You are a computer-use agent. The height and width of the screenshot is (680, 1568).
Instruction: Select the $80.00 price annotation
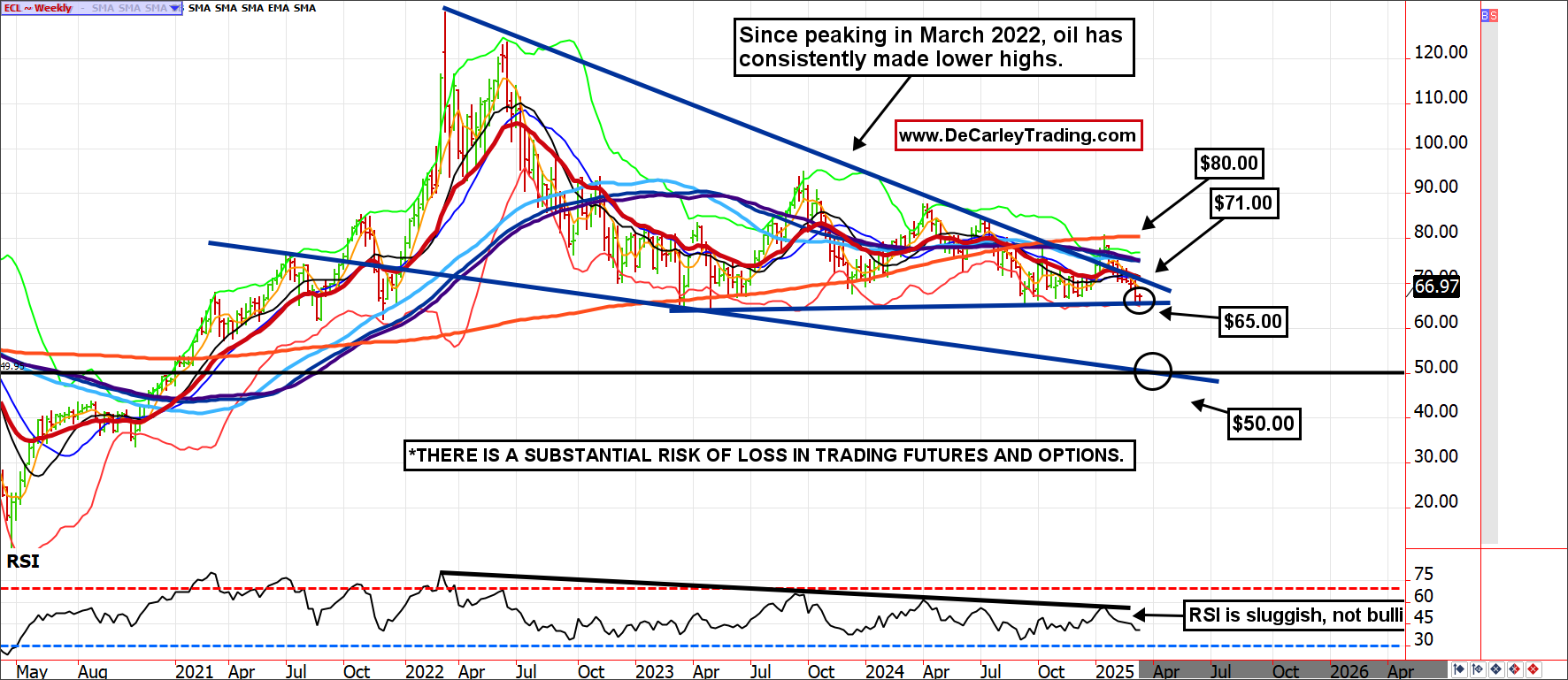[x=1228, y=164]
